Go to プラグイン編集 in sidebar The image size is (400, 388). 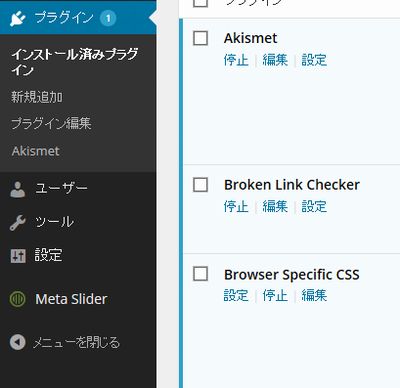coord(51,123)
